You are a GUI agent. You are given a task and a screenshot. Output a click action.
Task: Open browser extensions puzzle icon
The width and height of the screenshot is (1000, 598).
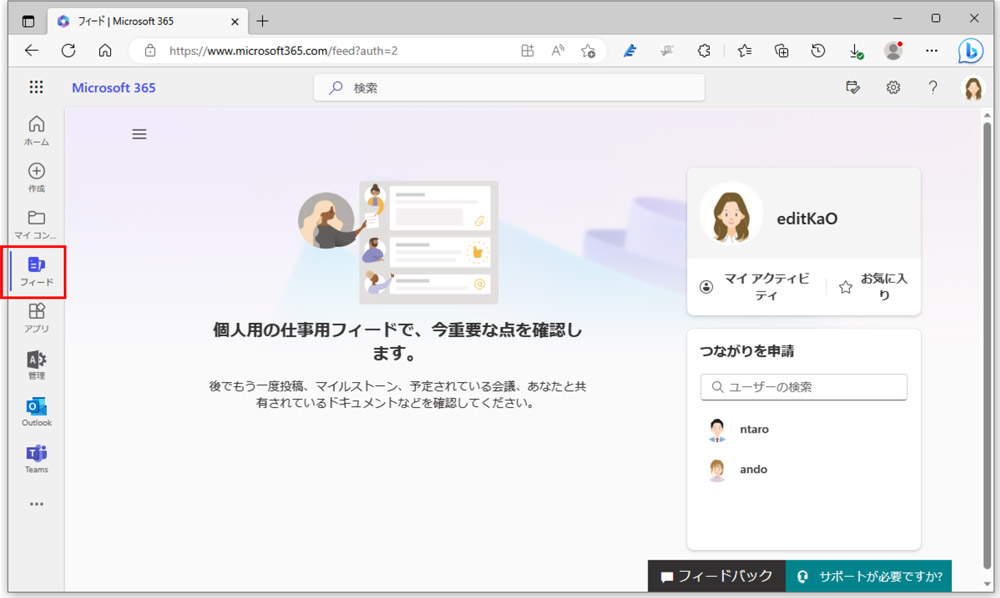[704, 51]
